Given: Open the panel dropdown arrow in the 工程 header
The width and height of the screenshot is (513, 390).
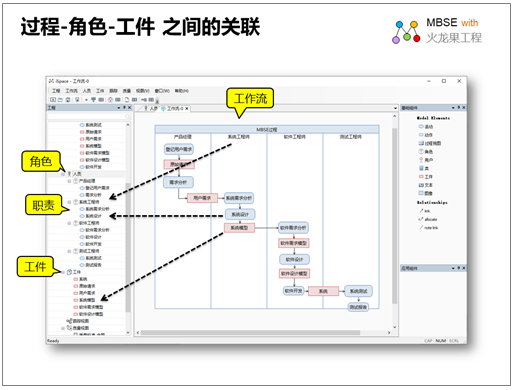Looking at the screenshot, I should click(119, 108).
